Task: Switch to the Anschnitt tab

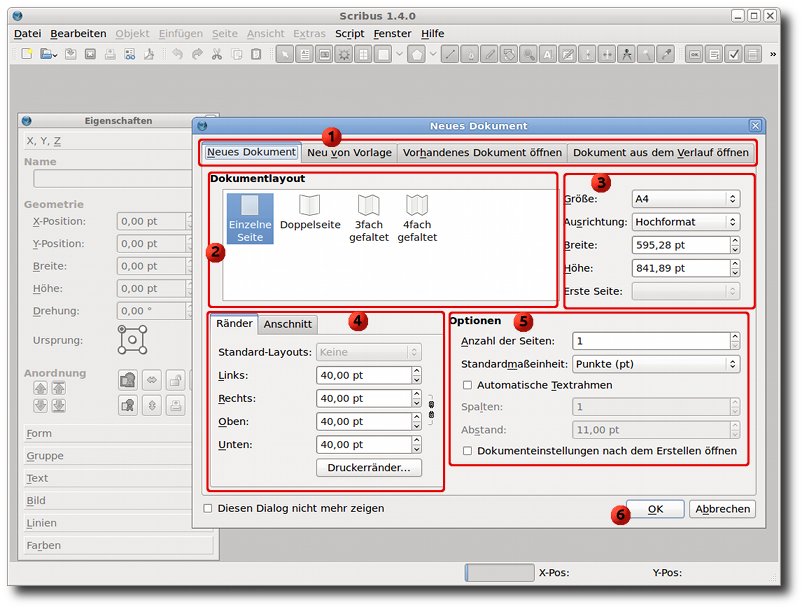Action: point(287,324)
